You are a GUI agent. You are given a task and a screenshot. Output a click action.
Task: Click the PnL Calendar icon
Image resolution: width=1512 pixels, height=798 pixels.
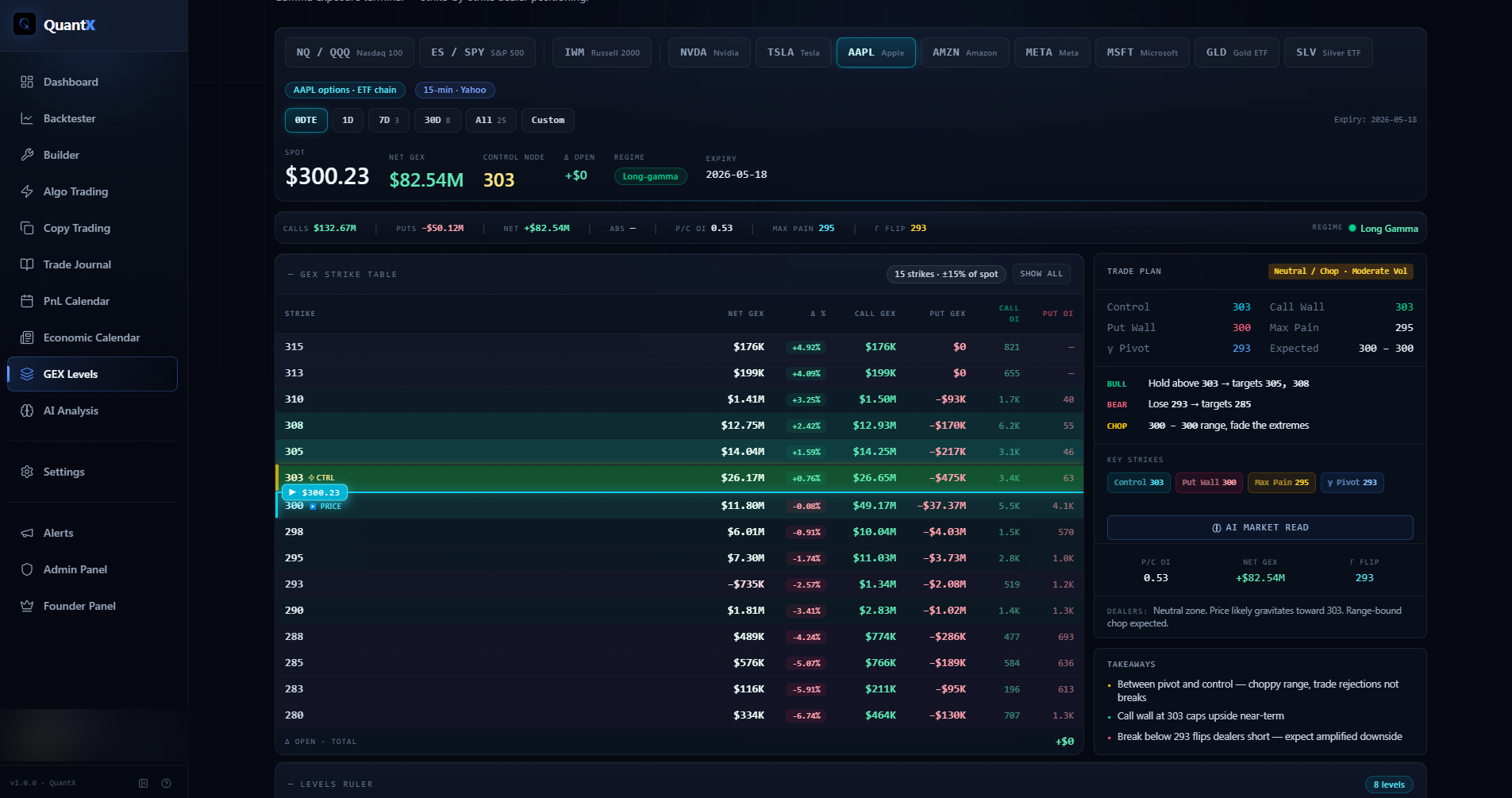pyautogui.click(x=27, y=301)
